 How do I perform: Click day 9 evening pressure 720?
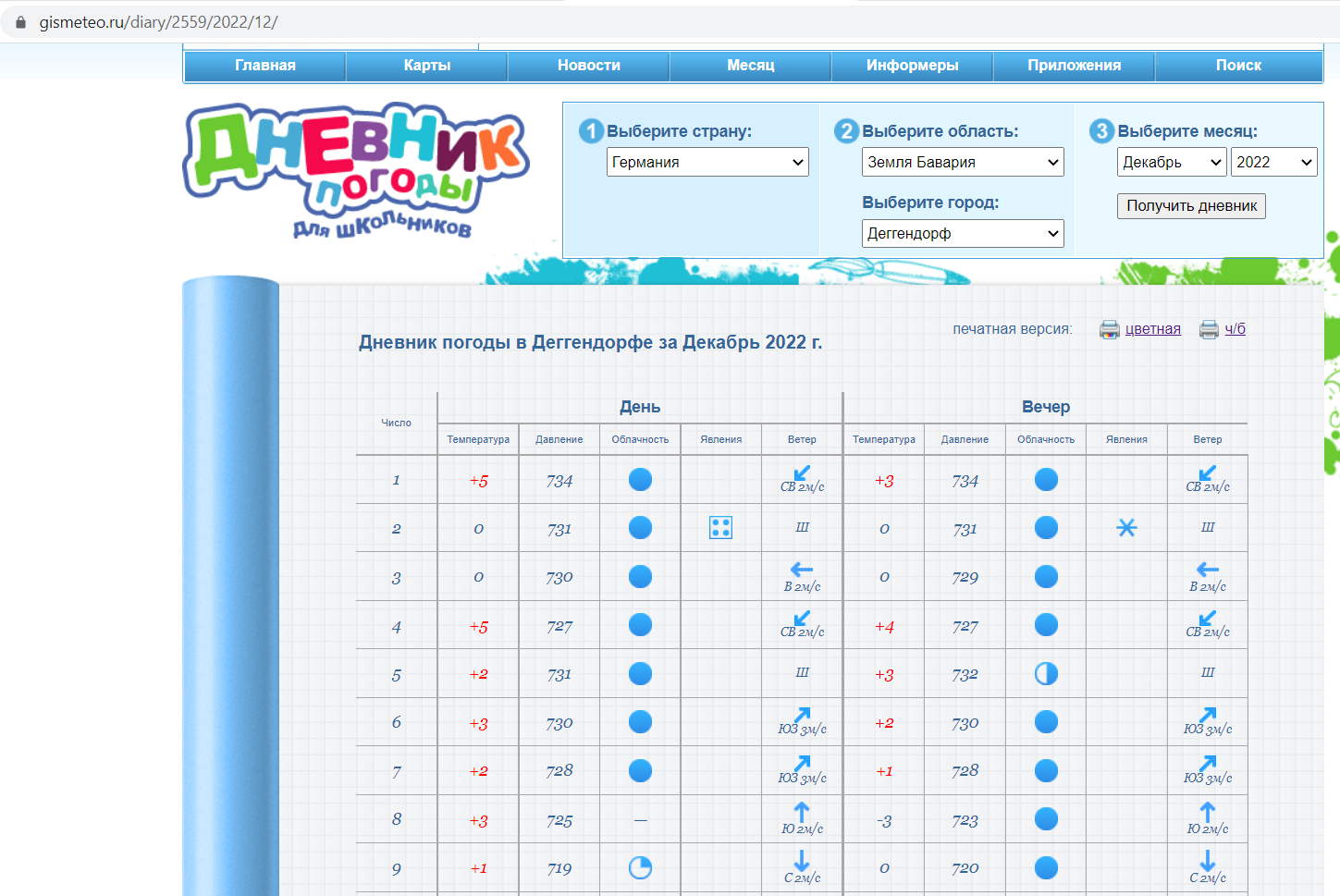click(965, 868)
